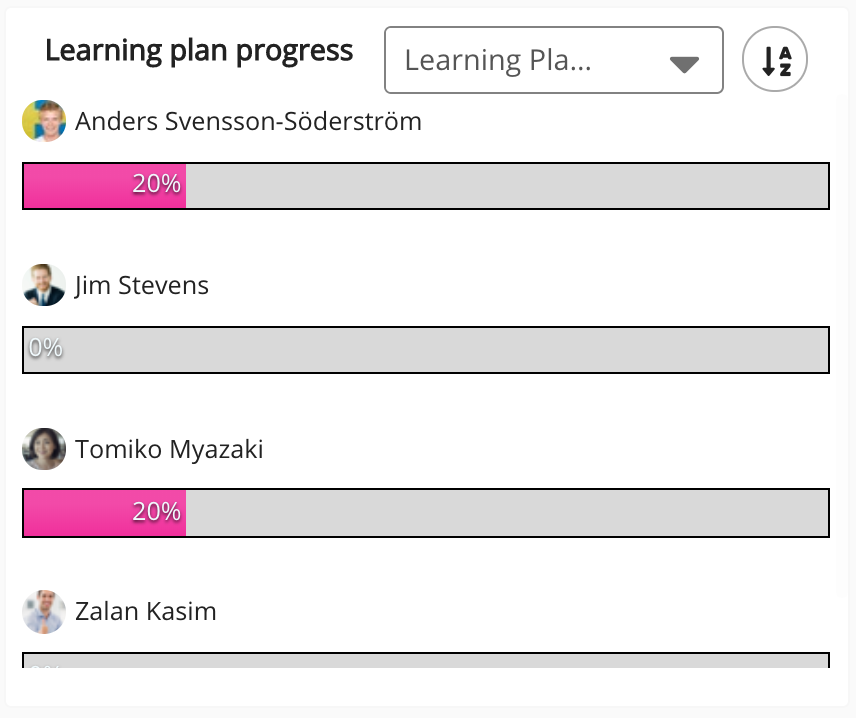Image resolution: width=856 pixels, height=718 pixels.
Task: Click Zalan Kasim's profile avatar
Action: pyautogui.click(x=44, y=611)
